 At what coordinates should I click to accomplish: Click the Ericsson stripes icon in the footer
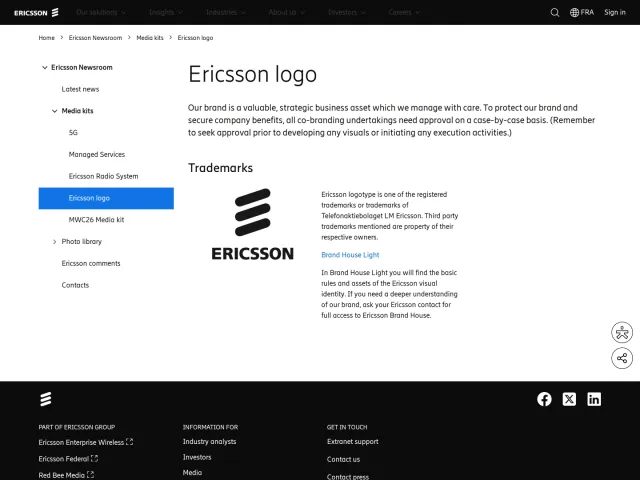click(x=46, y=399)
